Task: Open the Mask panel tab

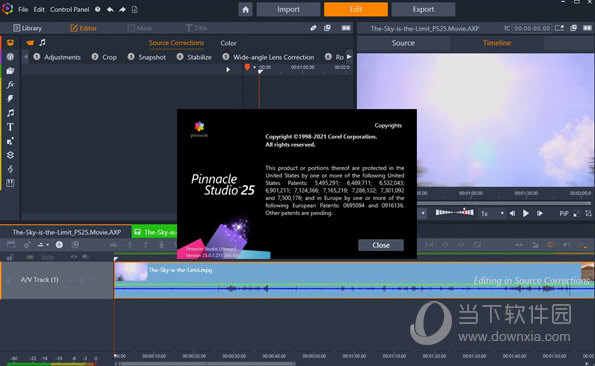Action: [140, 28]
